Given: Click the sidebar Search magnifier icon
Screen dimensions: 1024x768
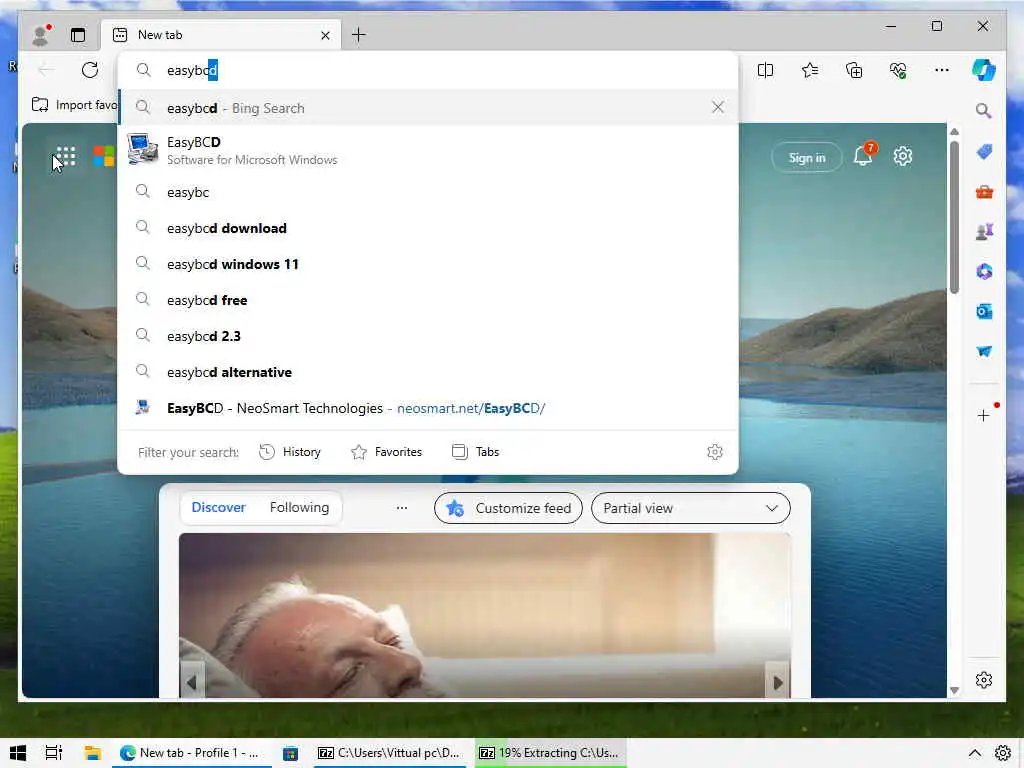Looking at the screenshot, I should pos(984,110).
